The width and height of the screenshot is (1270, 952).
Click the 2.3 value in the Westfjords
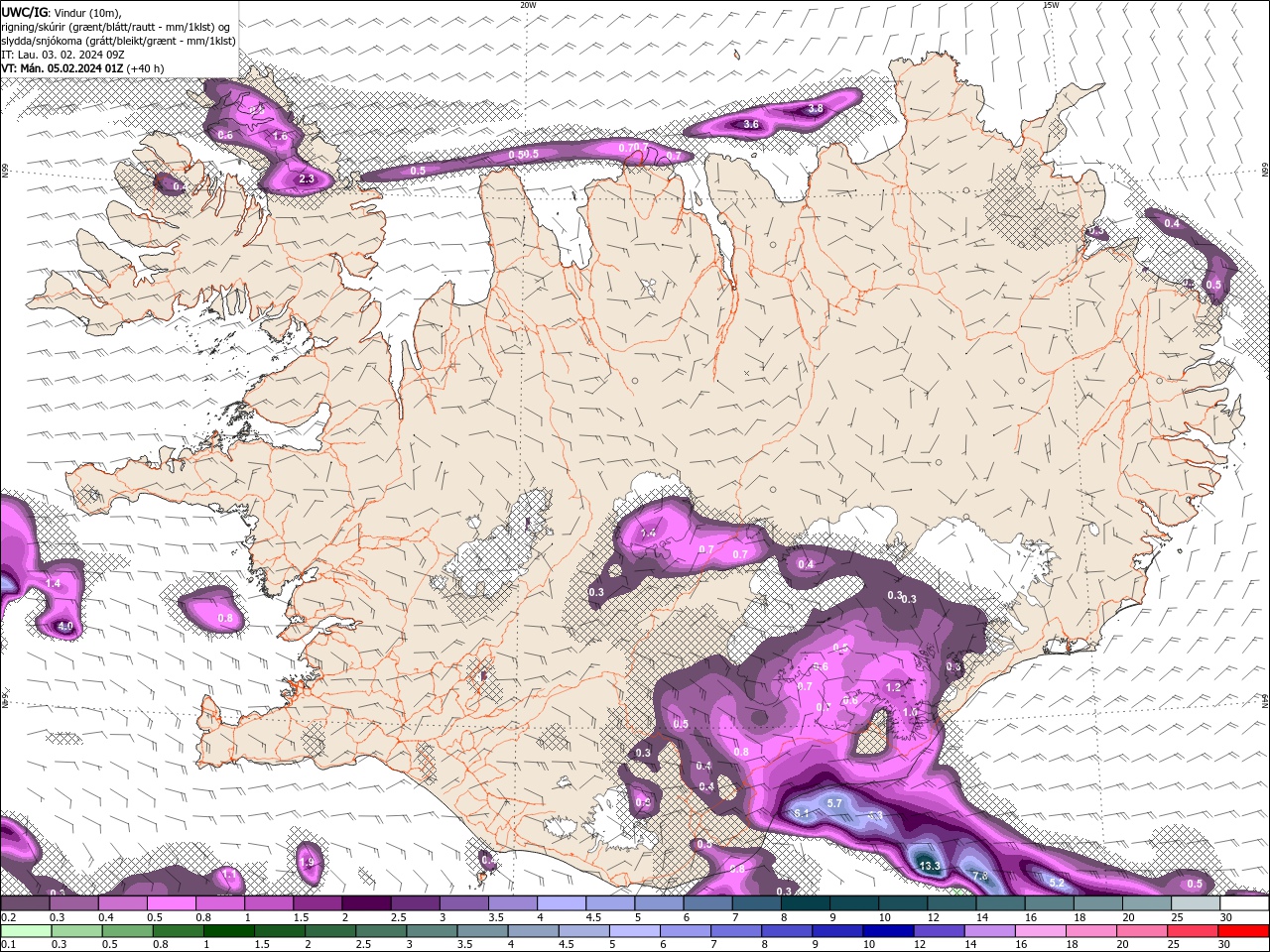pyautogui.click(x=307, y=179)
